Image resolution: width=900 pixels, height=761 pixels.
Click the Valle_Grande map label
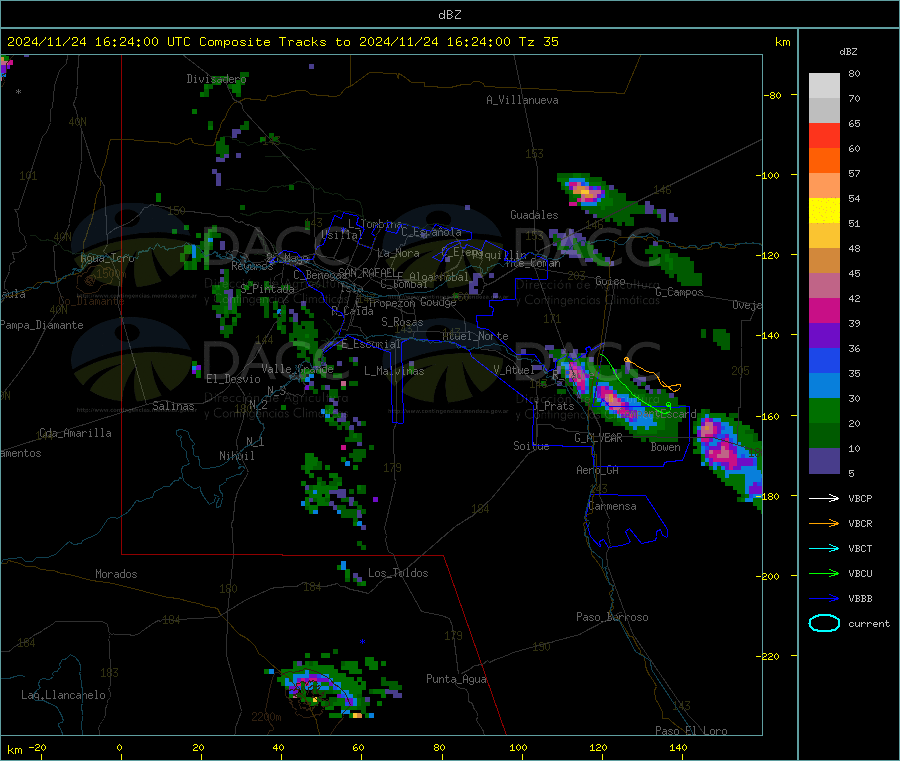coord(297,369)
